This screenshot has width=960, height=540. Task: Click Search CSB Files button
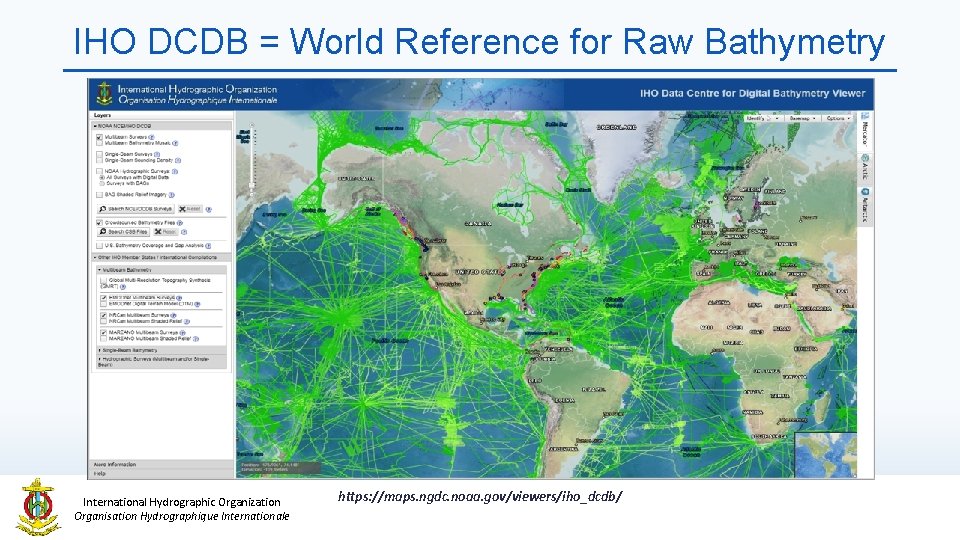tap(123, 232)
